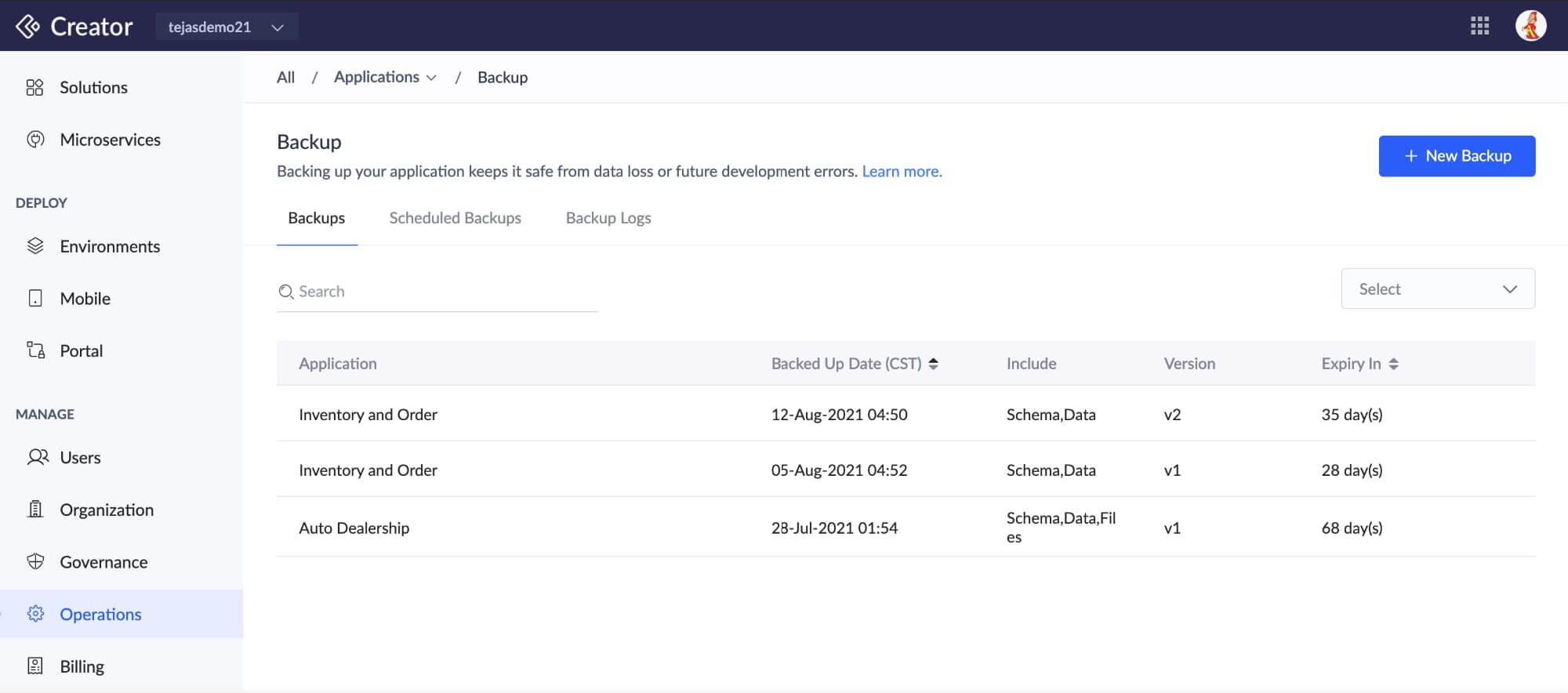Viewport: 1568px width, 693px height.
Task: Expand the Applications breadcrumb dropdown
Action: [x=385, y=77]
